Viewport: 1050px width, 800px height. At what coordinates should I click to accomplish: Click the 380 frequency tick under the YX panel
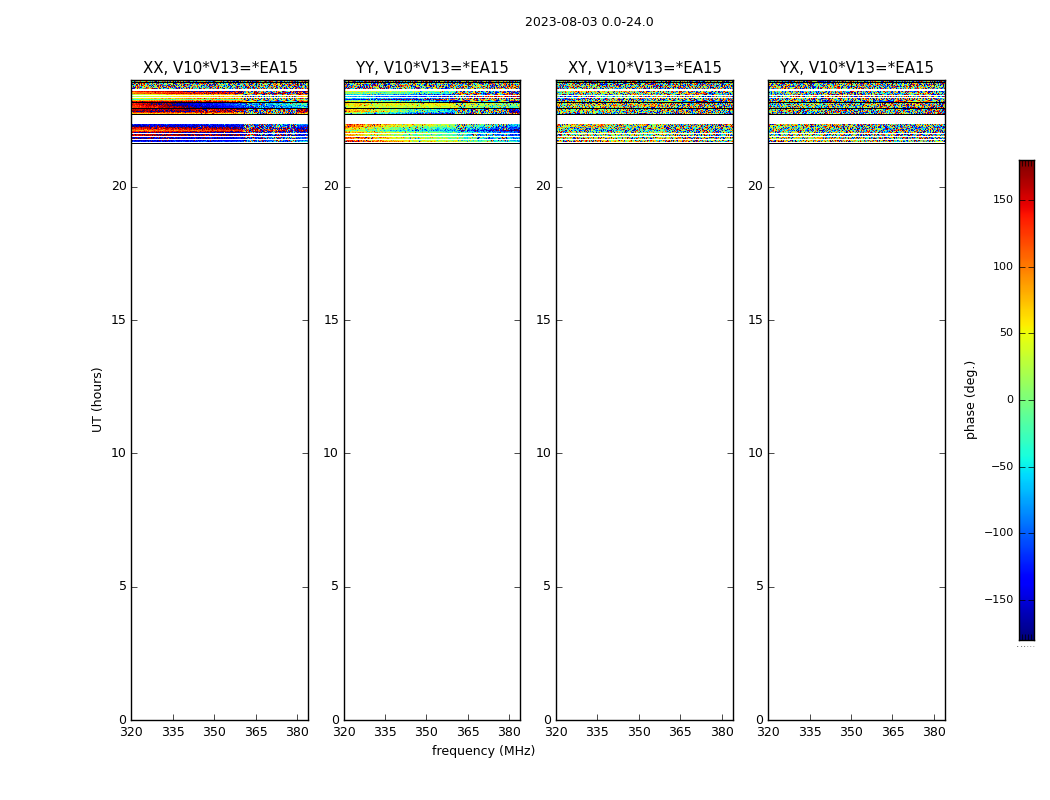pos(934,732)
